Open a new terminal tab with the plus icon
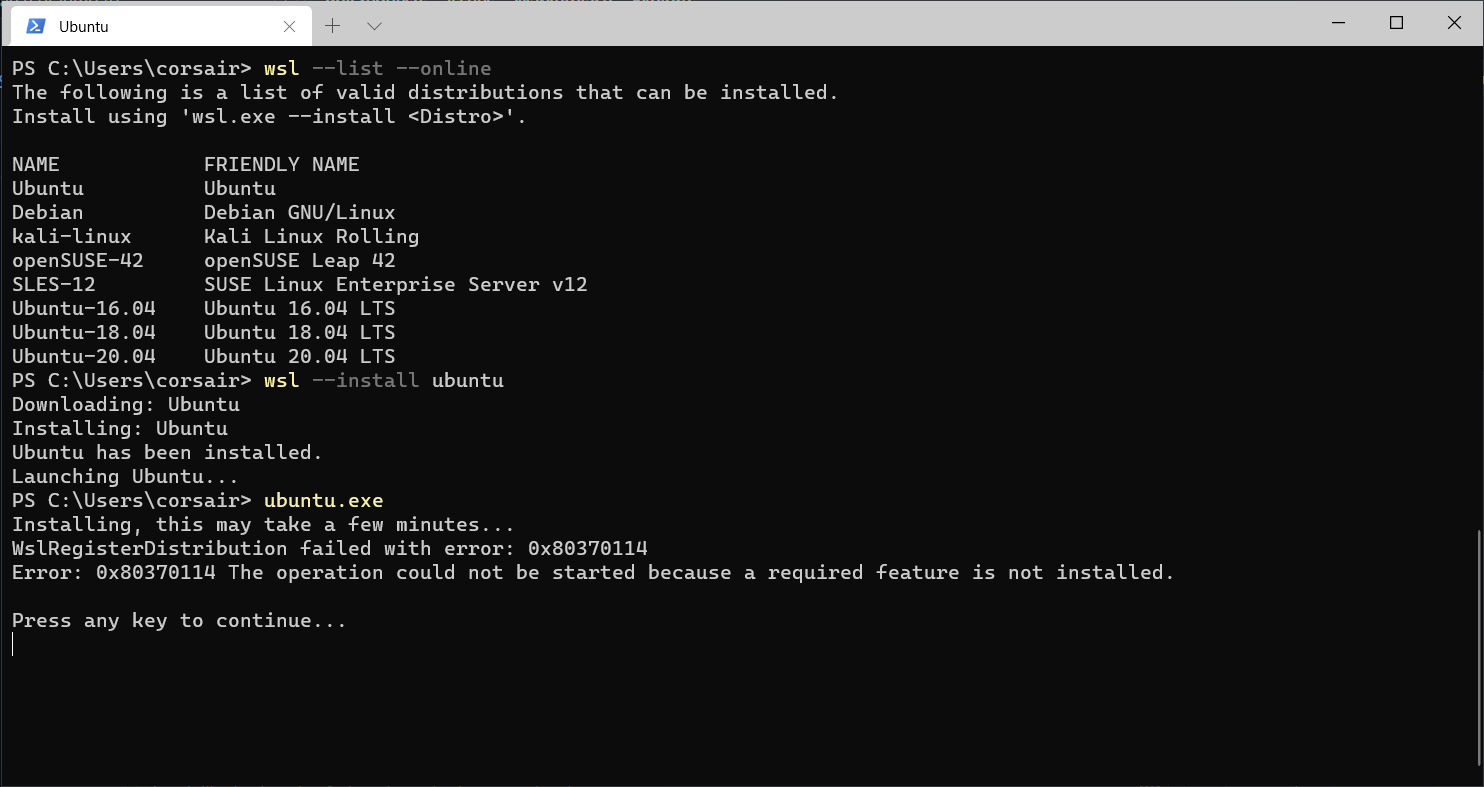Screen dimensions: 1484x787 click(333, 26)
